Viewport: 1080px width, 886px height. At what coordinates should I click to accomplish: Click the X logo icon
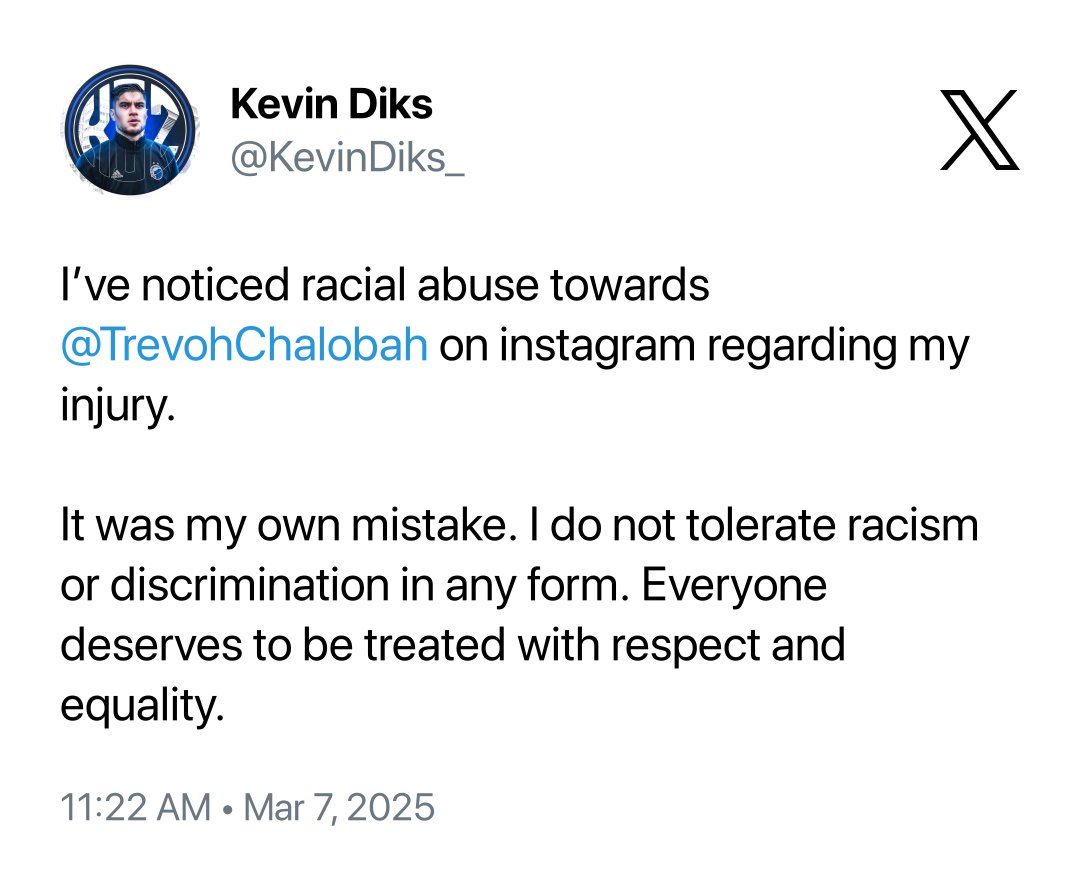(x=979, y=130)
